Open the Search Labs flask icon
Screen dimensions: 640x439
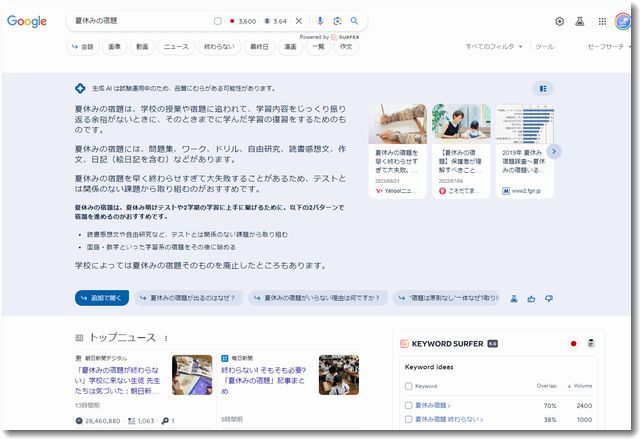(580, 21)
